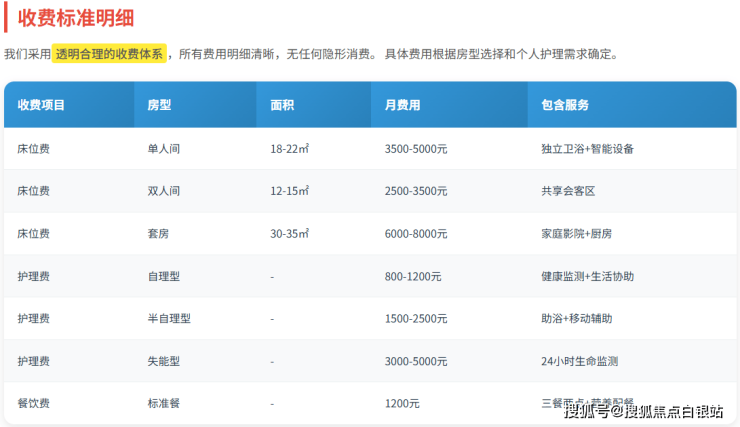Click the 健康监测+生活协助 service cell
The width and height of the screenshot is (740, 427).
coord(587,276)
